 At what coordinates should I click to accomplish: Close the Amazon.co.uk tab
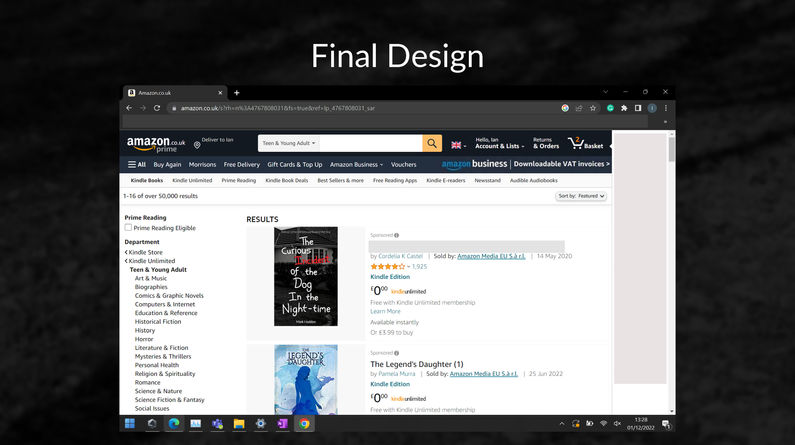220,93
